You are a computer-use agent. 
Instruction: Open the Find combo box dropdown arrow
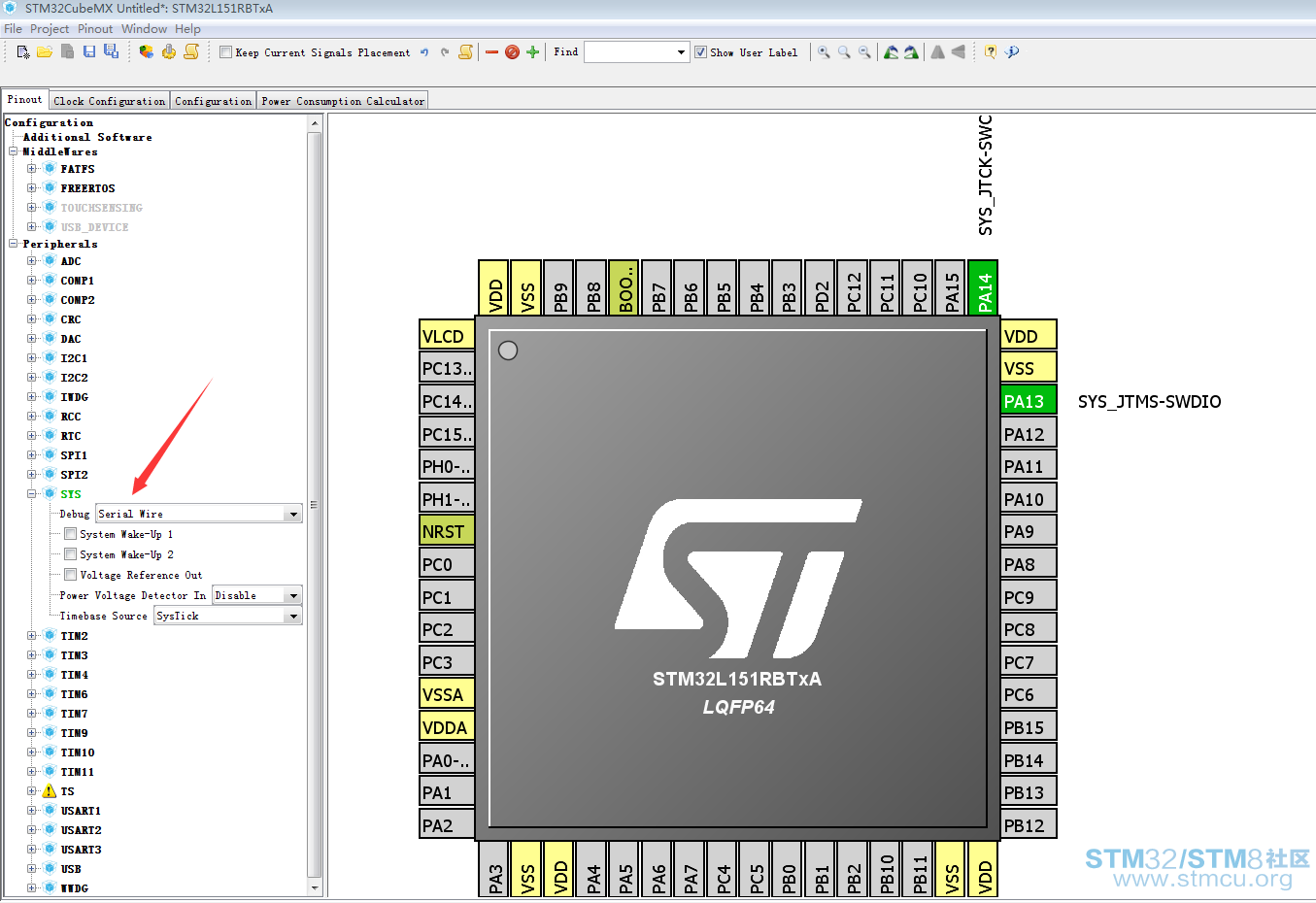pyautogui.click(x=681, y=52)
